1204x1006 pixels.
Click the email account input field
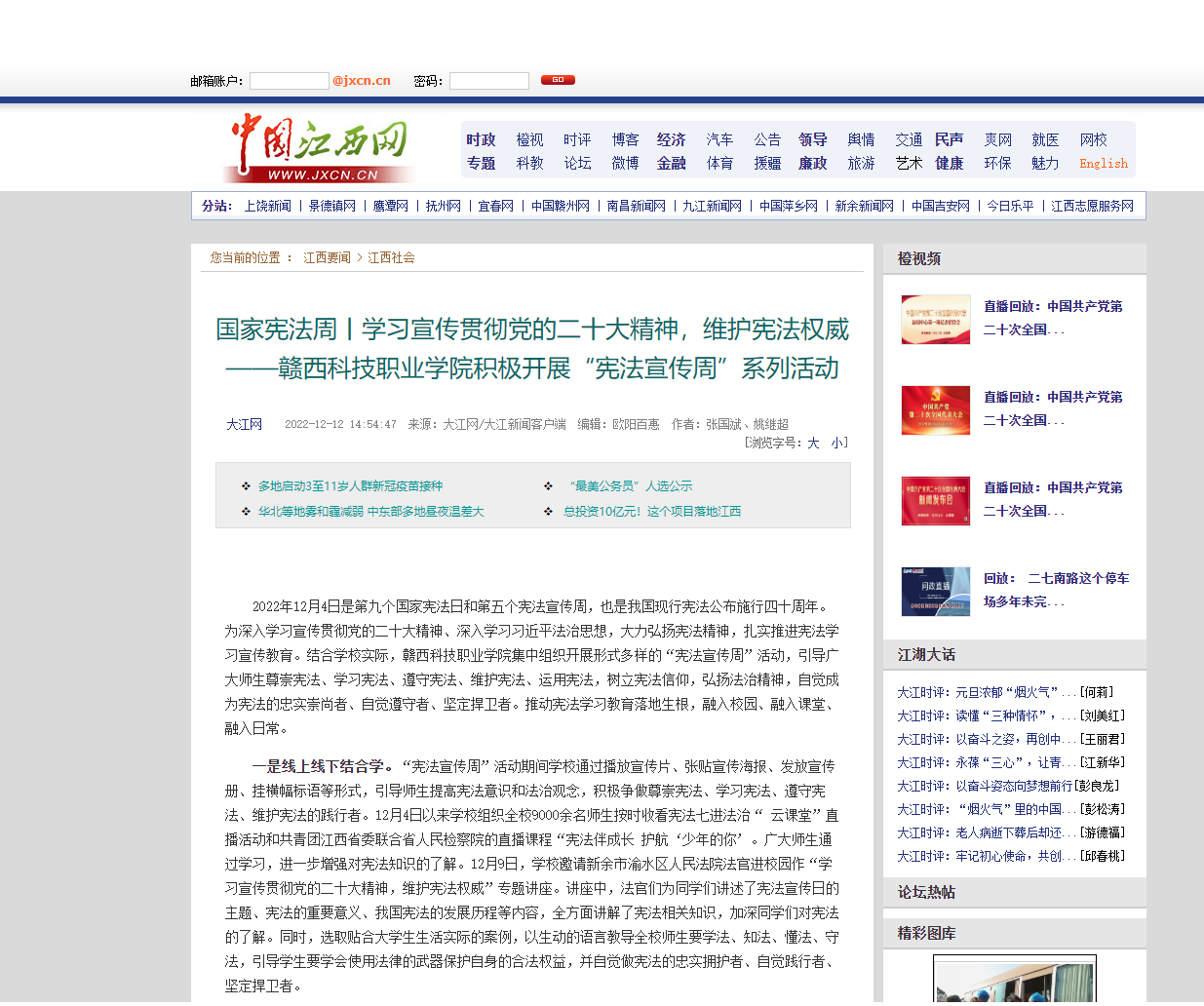pos(289,81)
